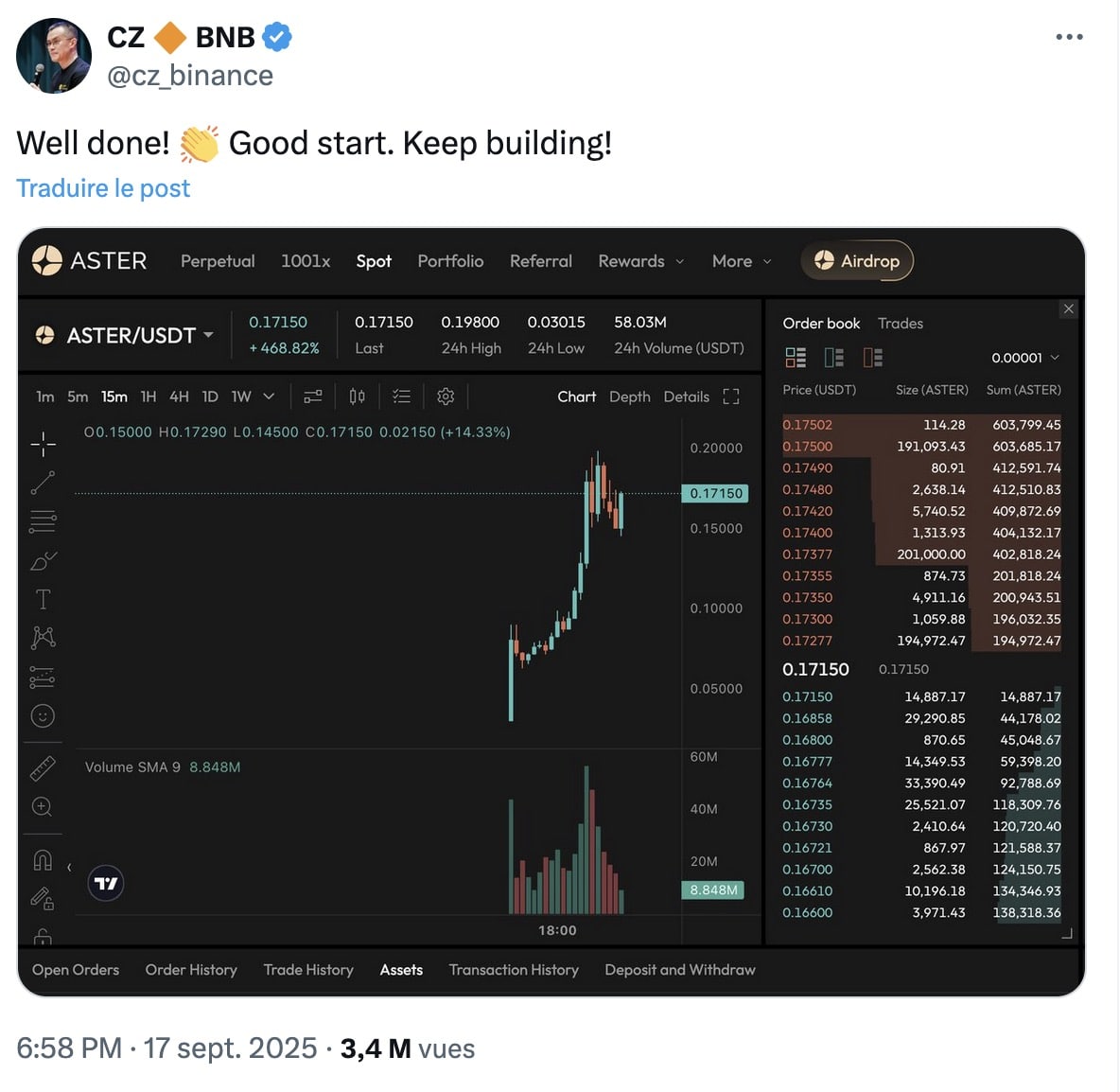Open chart settings gear icon
The height and width of the screenshot is (1092, 1120).
click(x=446, y=396)
